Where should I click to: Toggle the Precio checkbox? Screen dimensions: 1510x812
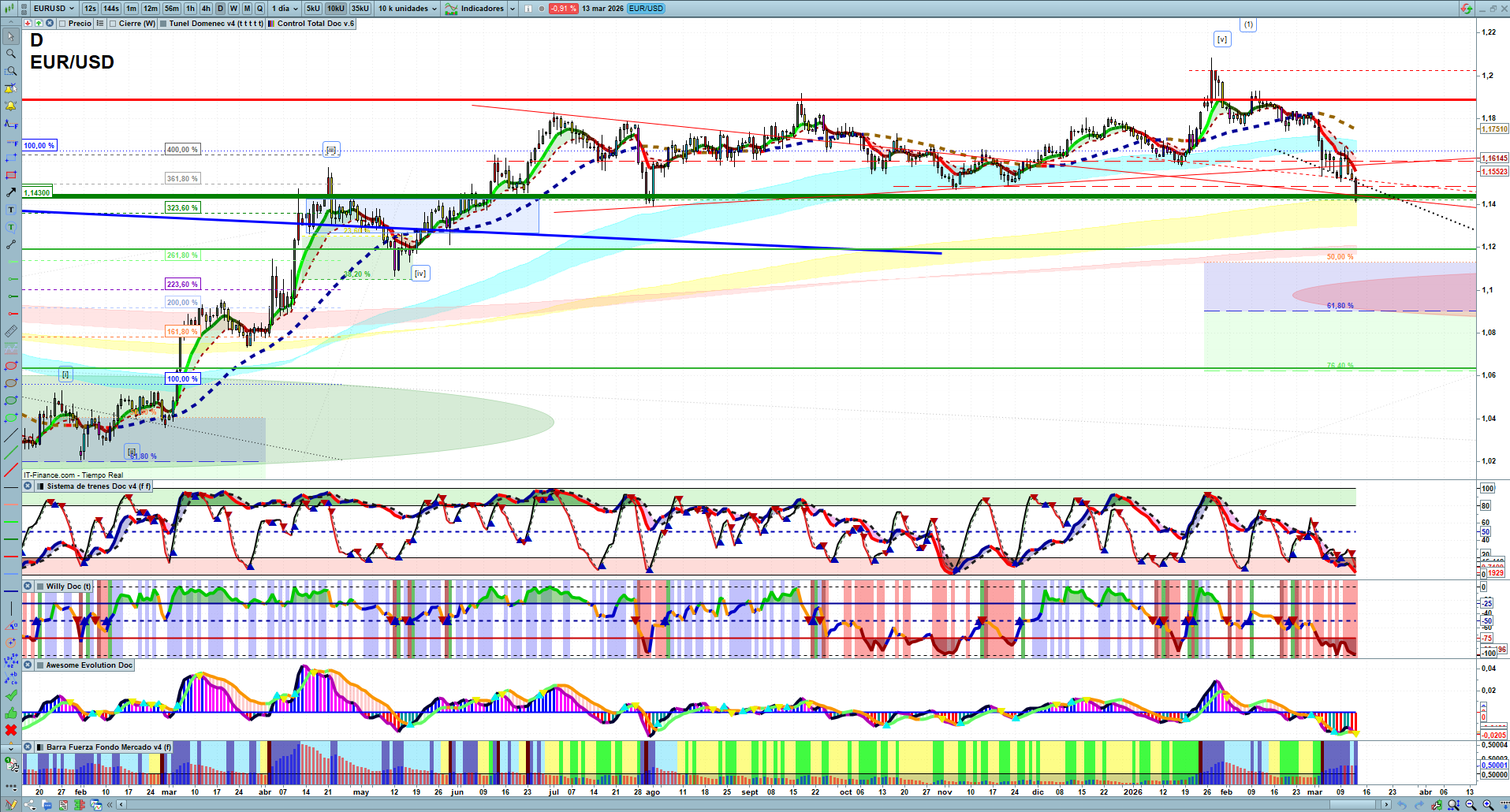click(x=63, y=24)
